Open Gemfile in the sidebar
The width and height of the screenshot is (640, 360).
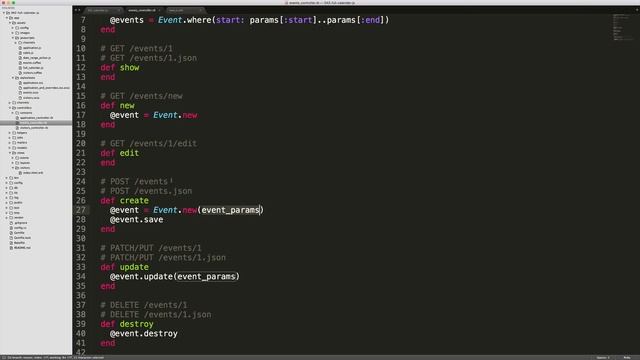19,233
